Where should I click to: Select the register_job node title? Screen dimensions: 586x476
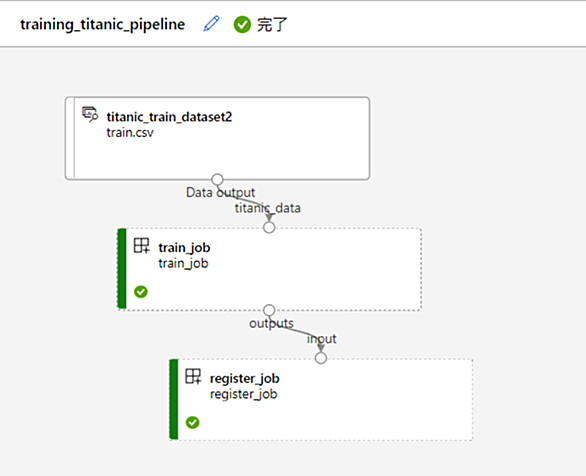245,378
